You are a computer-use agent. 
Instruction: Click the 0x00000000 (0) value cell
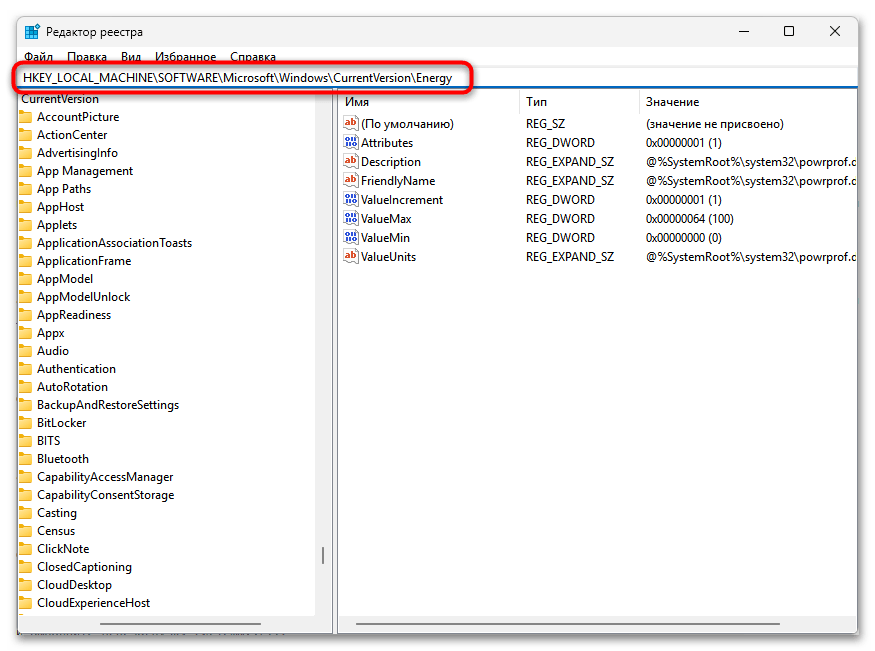click(x=684, y=238)
